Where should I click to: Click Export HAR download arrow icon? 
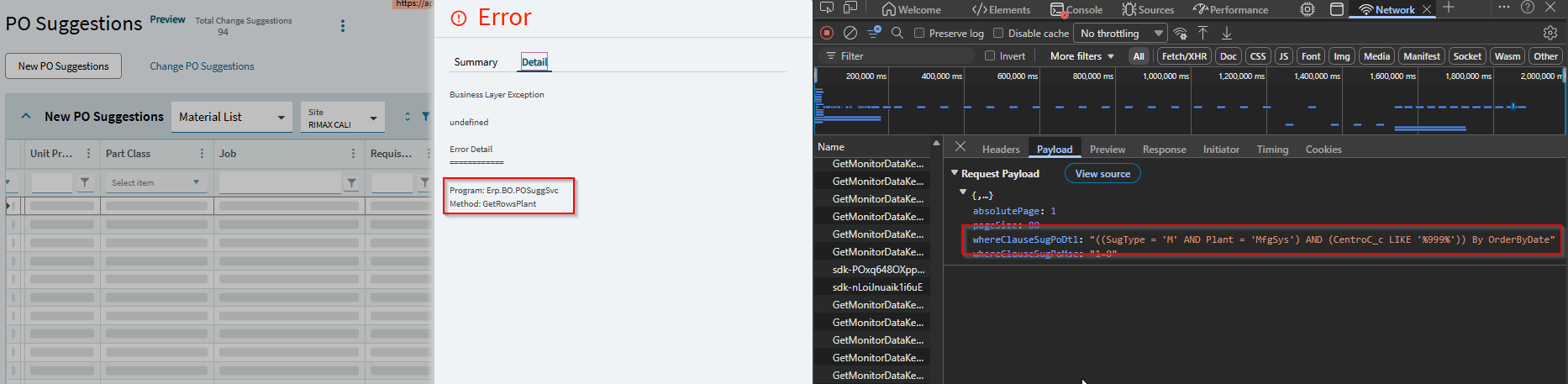(1227, 33)
